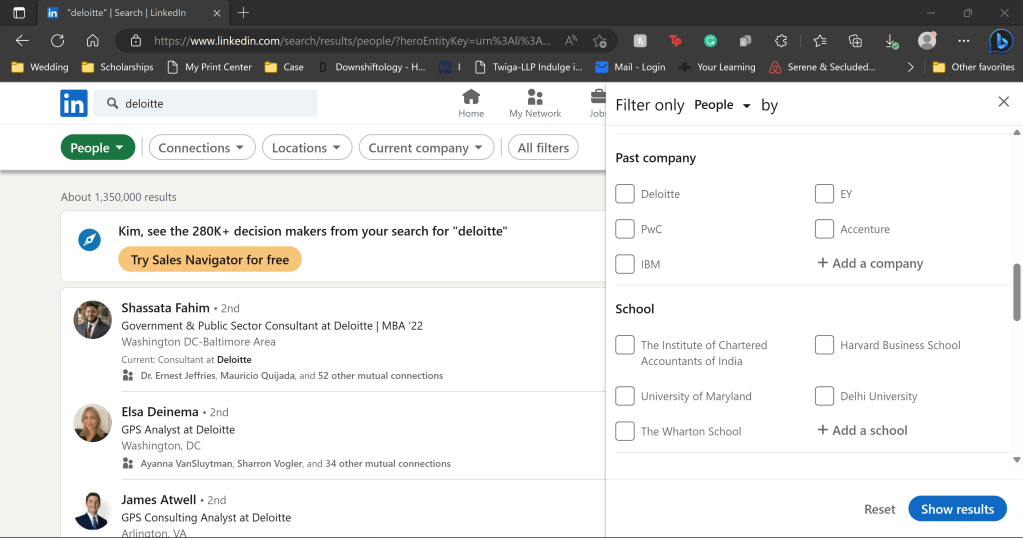Open the Current company filter dropdown

tap(426, 148)
